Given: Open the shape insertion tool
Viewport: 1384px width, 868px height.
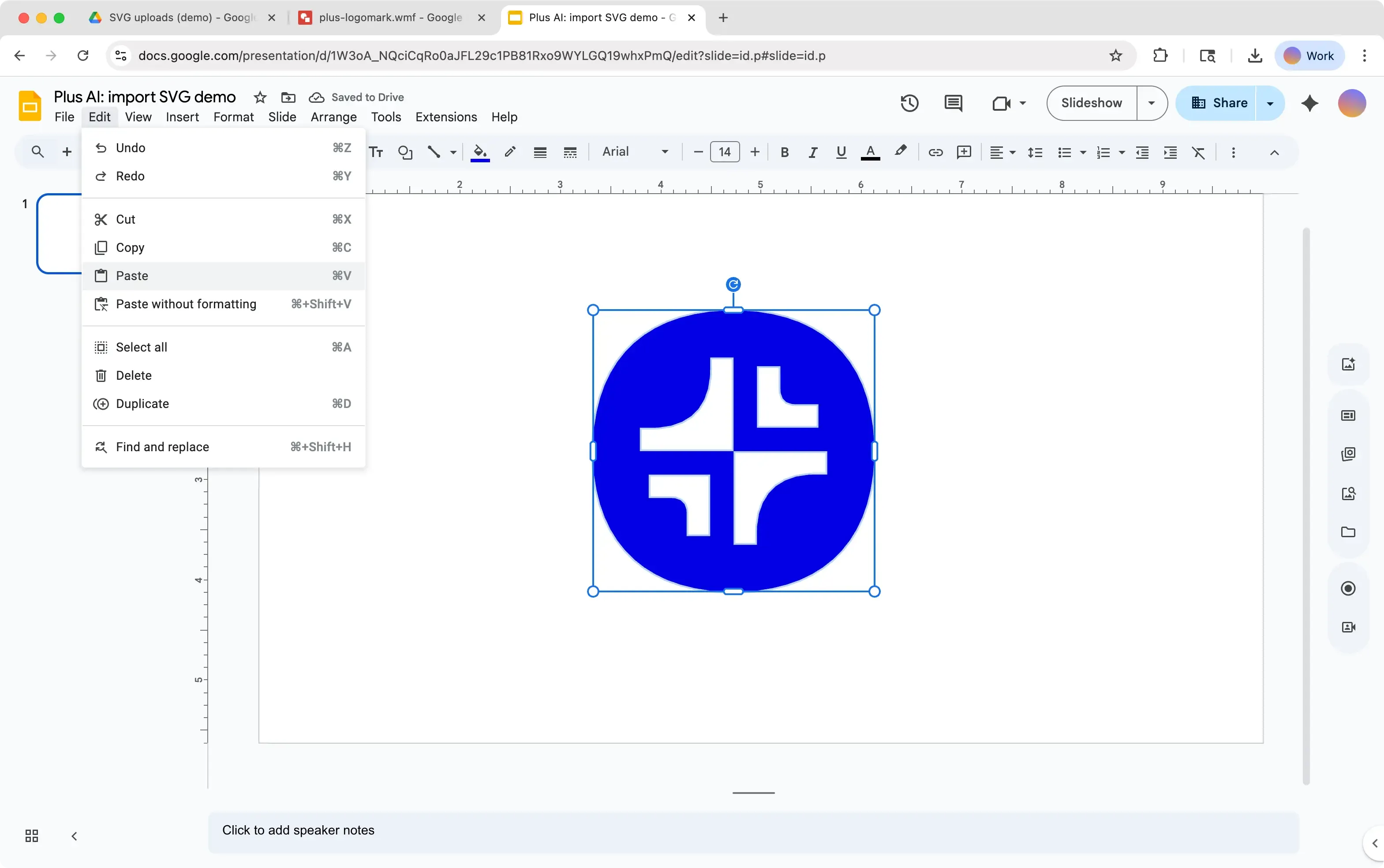Looking at the screenshot, I should 405,152.
